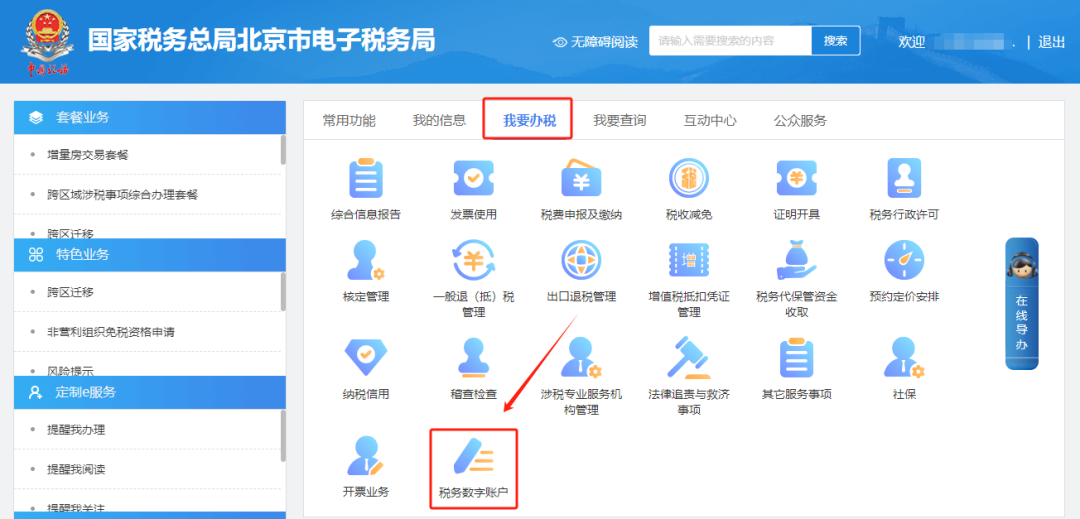Select the 我要办税 tab
The width and height of the screenshot is (1080, 519).
pyautogui.click(x=529, y=121)
